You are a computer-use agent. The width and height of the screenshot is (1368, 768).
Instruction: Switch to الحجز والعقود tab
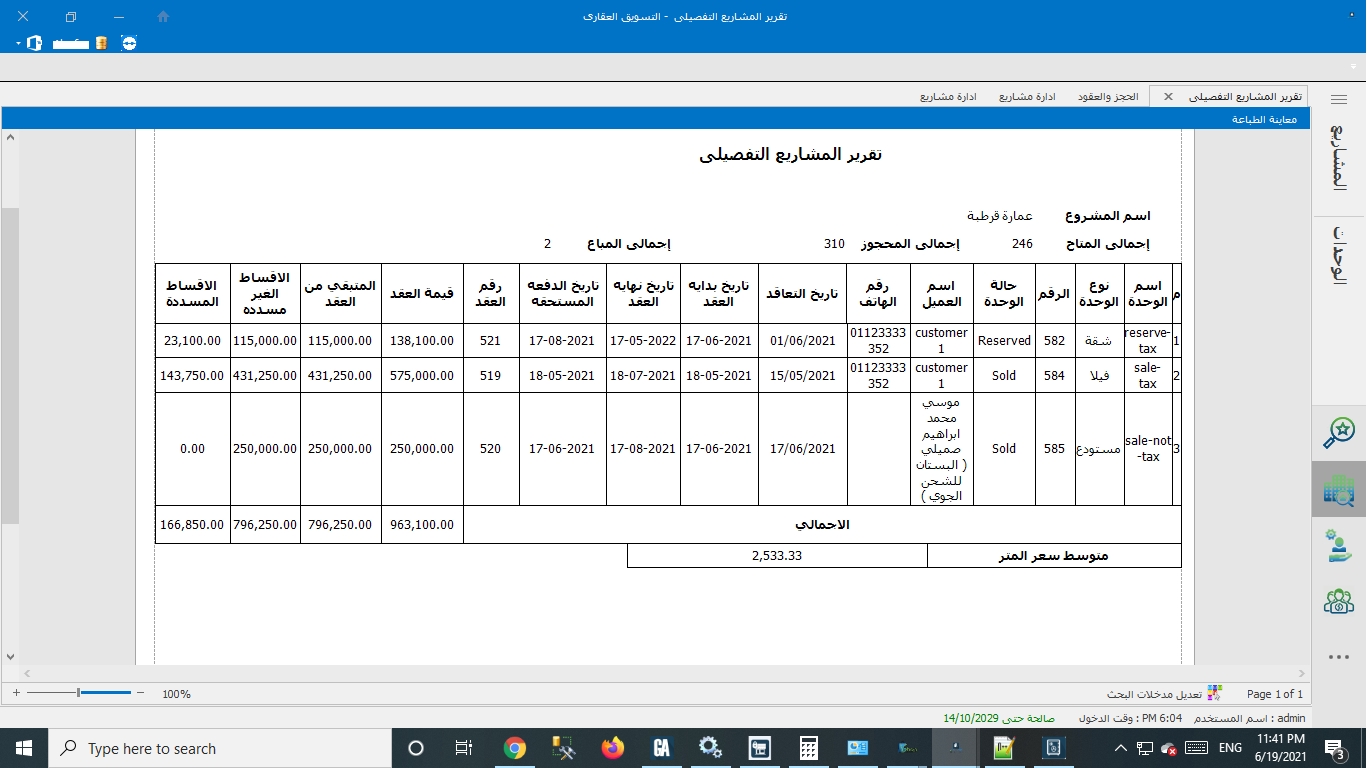point(1107,97)
